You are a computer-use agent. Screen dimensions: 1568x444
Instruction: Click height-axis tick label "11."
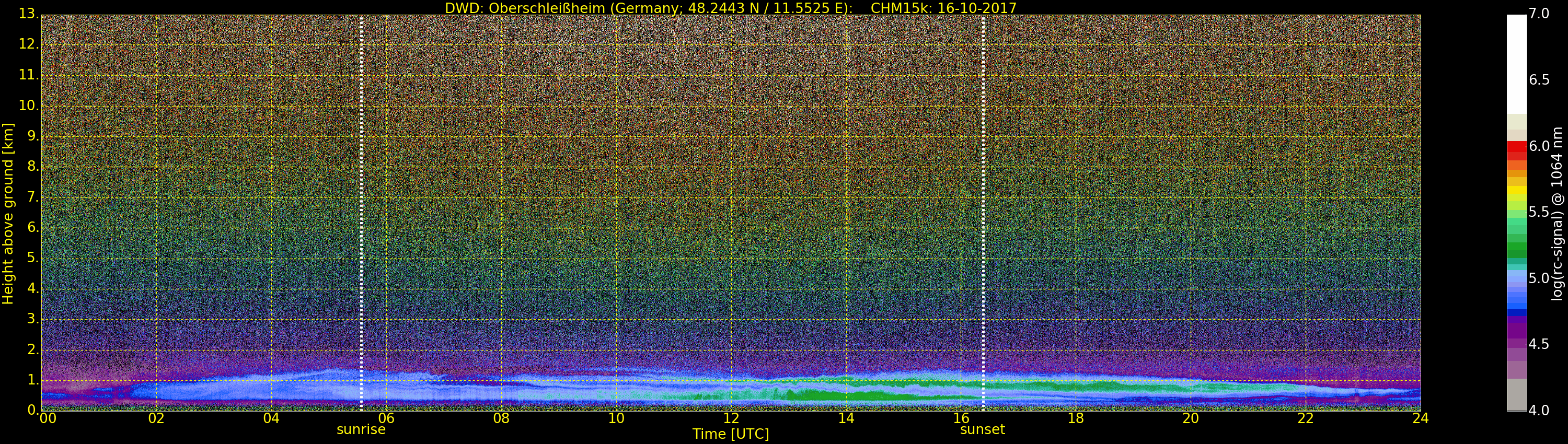tap(29, 74)
